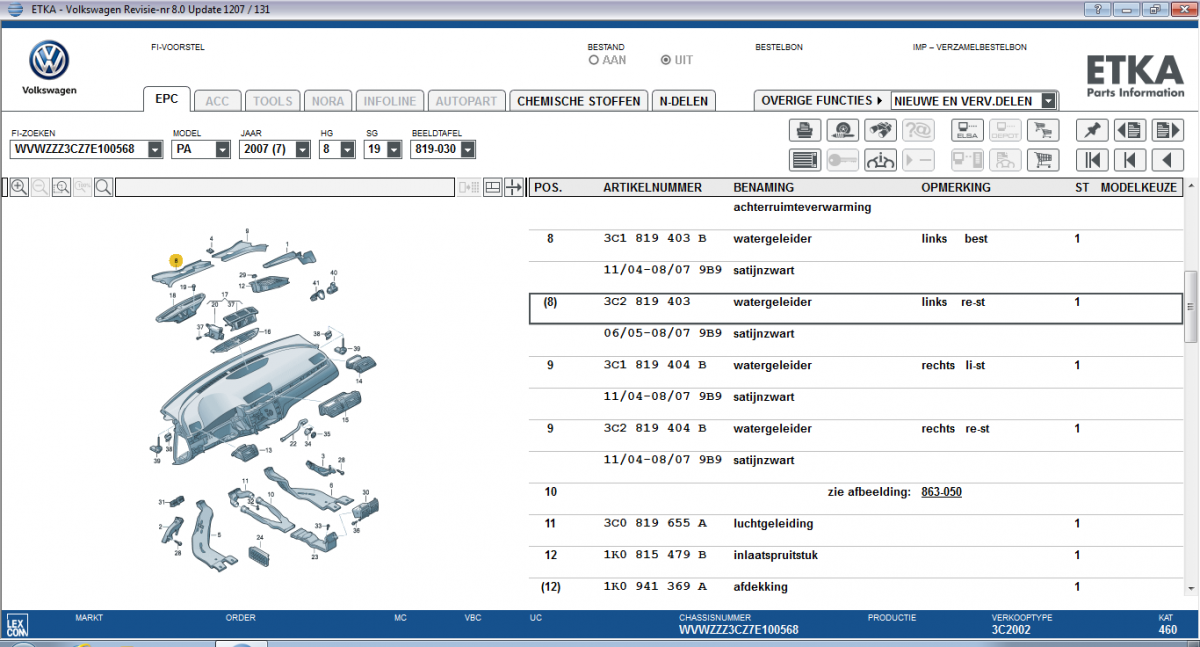The image size is (1200, 647).
Task: Select the BESTAND UIT radio button
Action: pos(666,60)
